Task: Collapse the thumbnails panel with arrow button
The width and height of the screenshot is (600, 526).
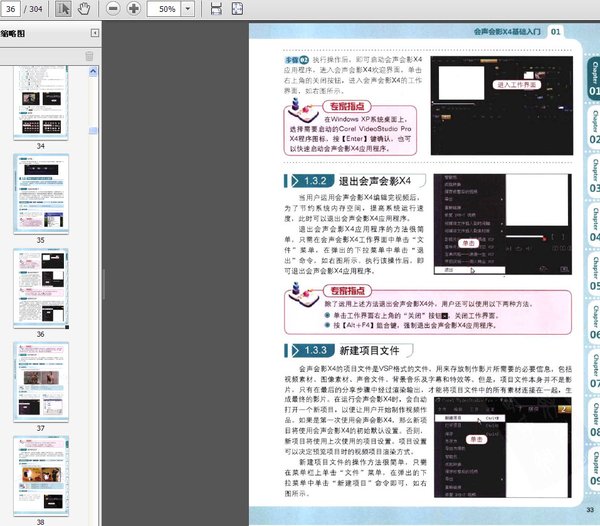Action: click(x=93, y=34)
